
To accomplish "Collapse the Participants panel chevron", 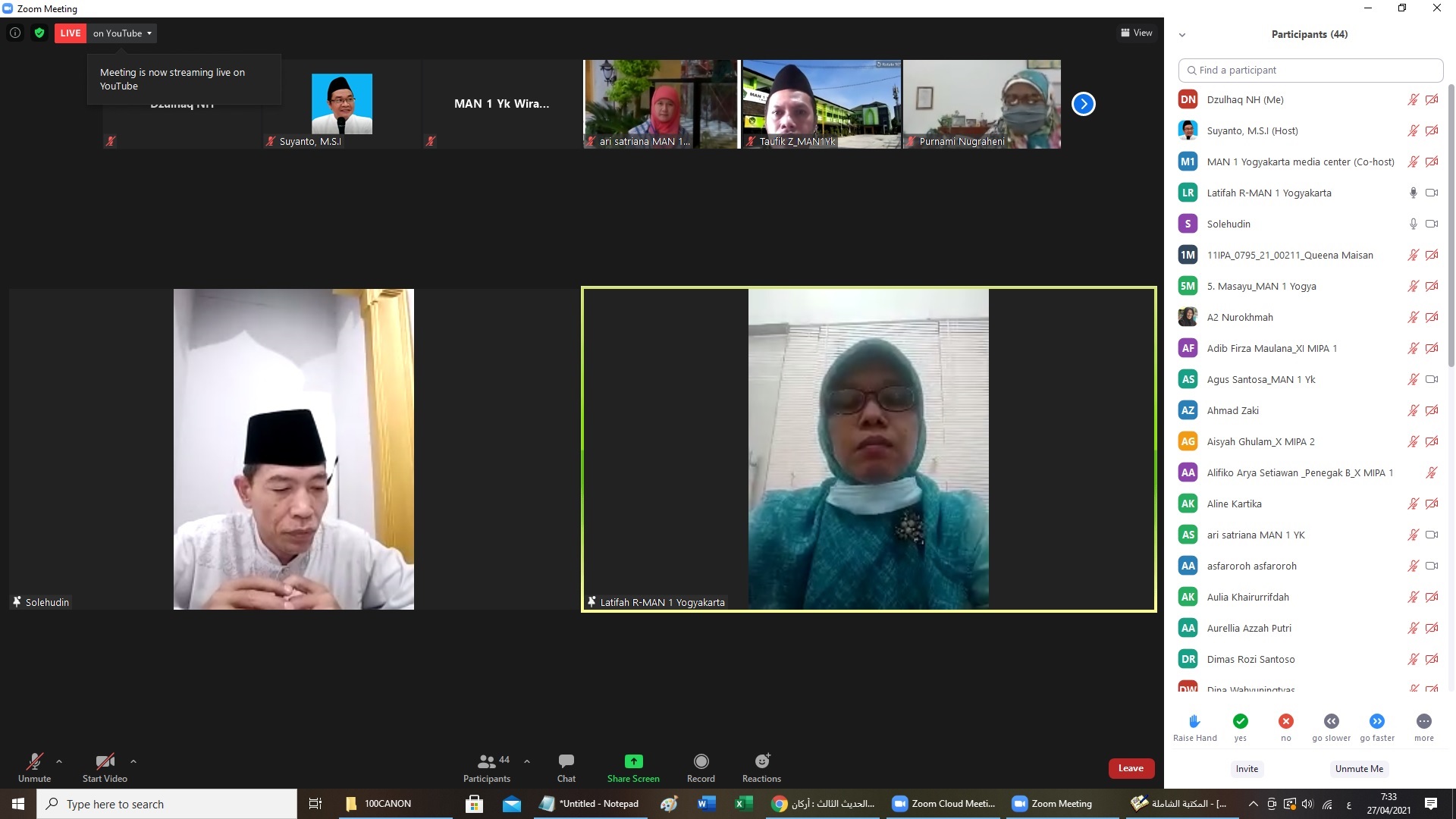I will point(1181,35).
